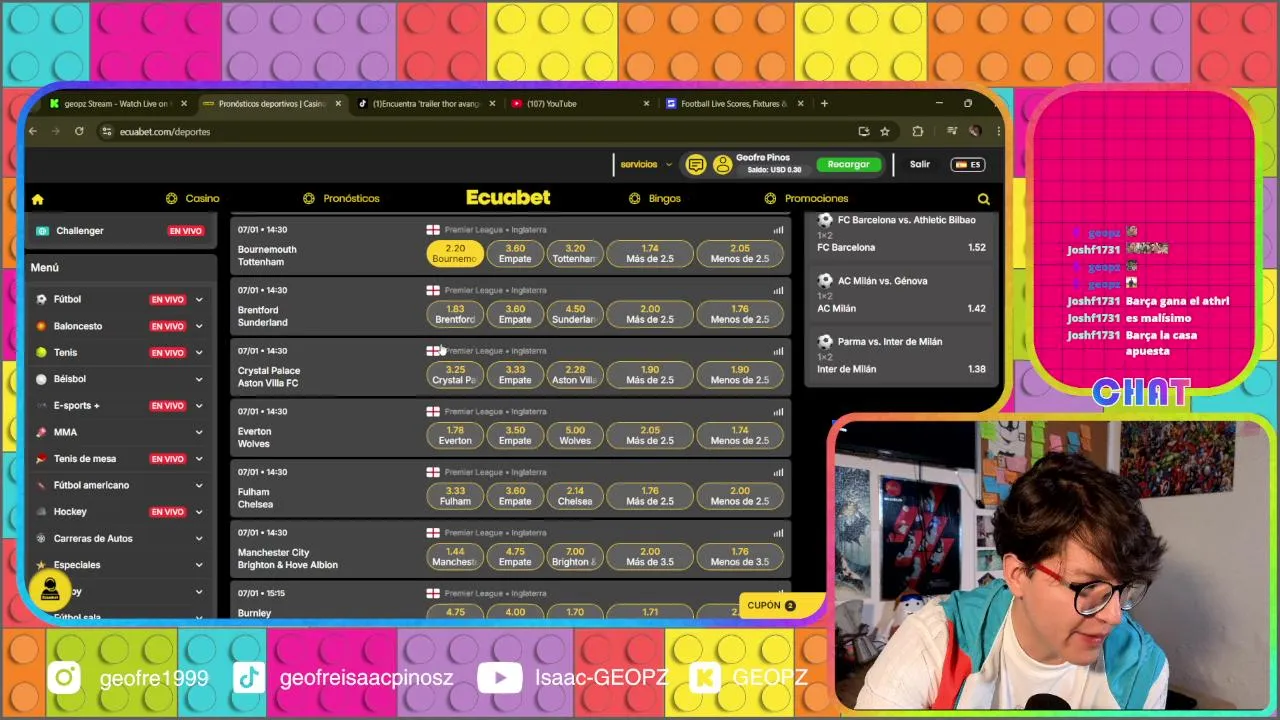This screenshot has height=720, width=1280.
Task: Expand the E-sports + menu chevron
Action: (199, 406)
